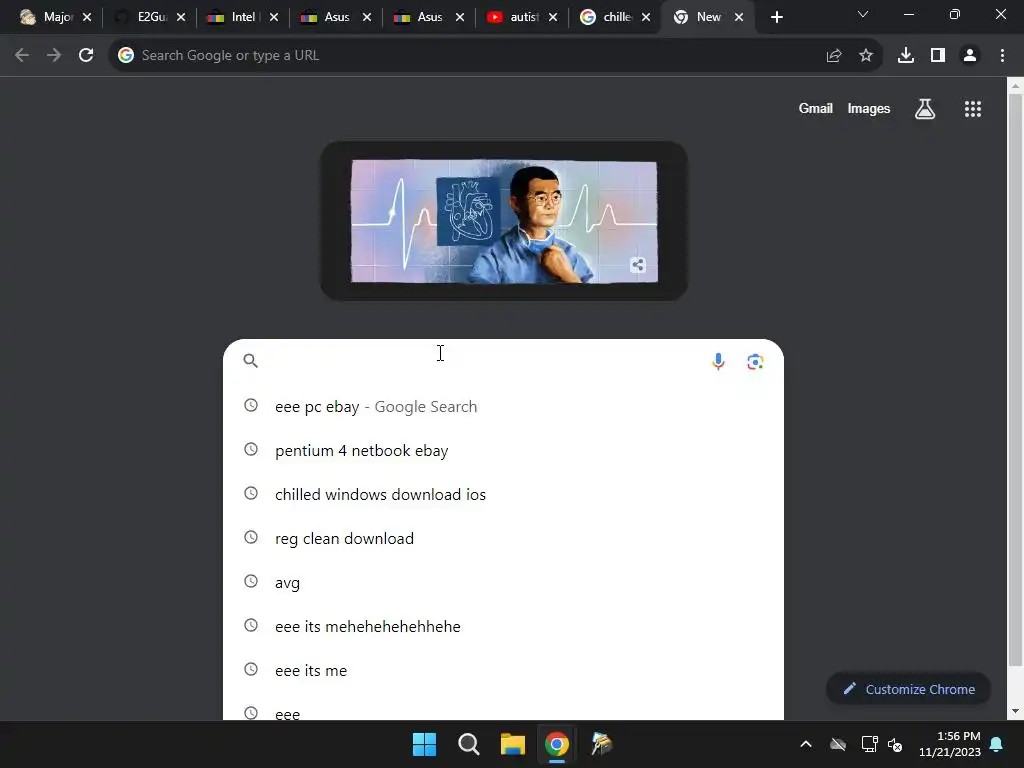Select suggestion 'eee its me'
The width and height of the screenshot is (1024, 768).
pyautogui.click(x=503, y=671)
